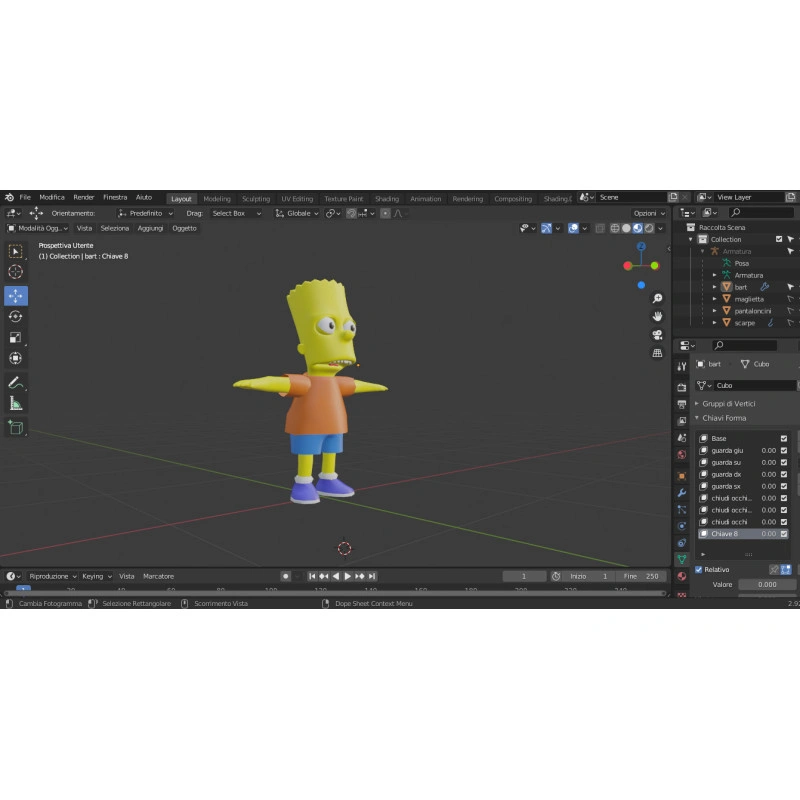Viewport: 800px width, 800px height.
Task: Open World properties tab (red globe)
Action: coord(682,455)
